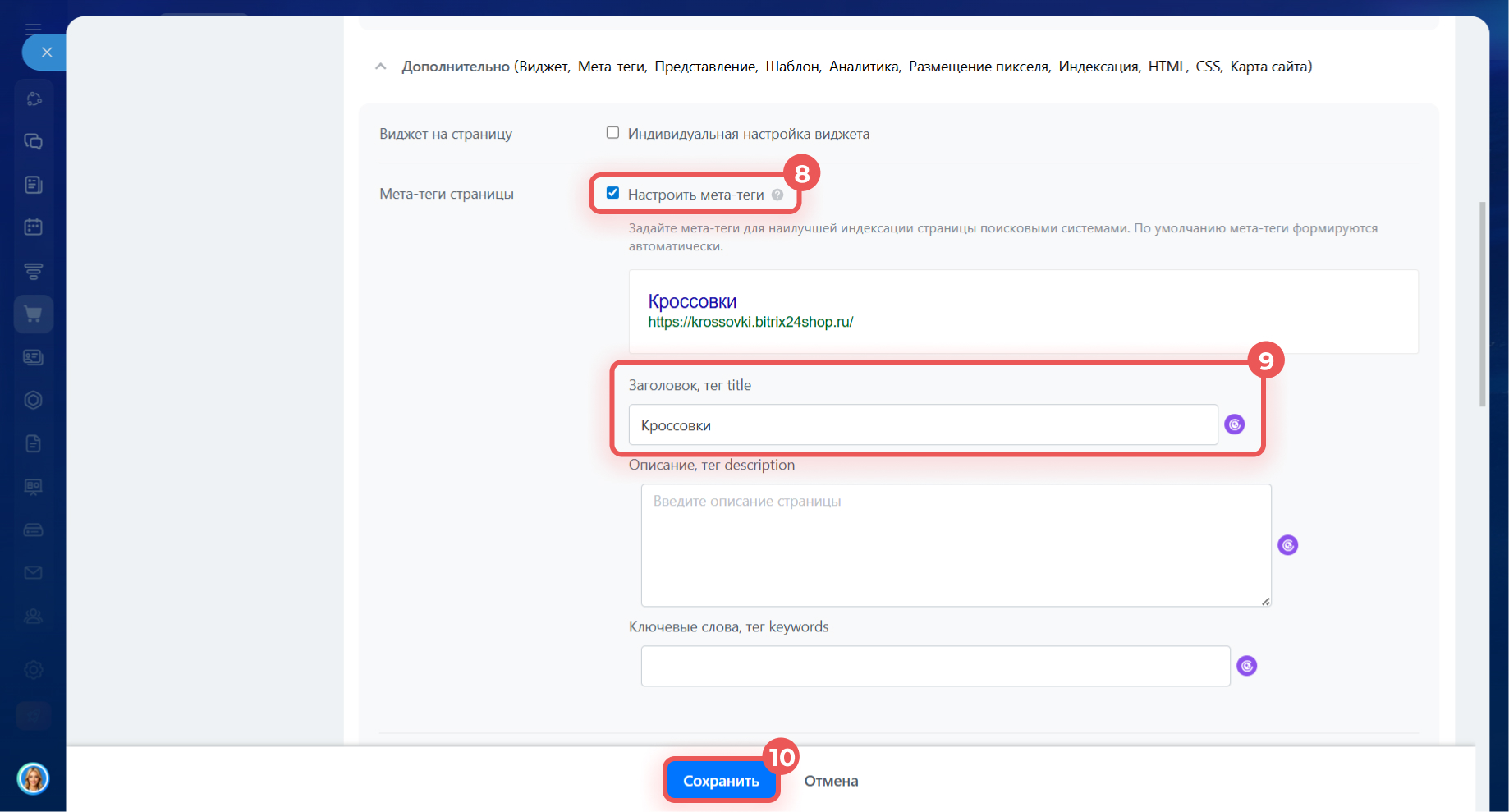Open the chat messenger icon in sidebar
Image resolution: width=1509 pixels, height=812 pixels.
point(34,141)
